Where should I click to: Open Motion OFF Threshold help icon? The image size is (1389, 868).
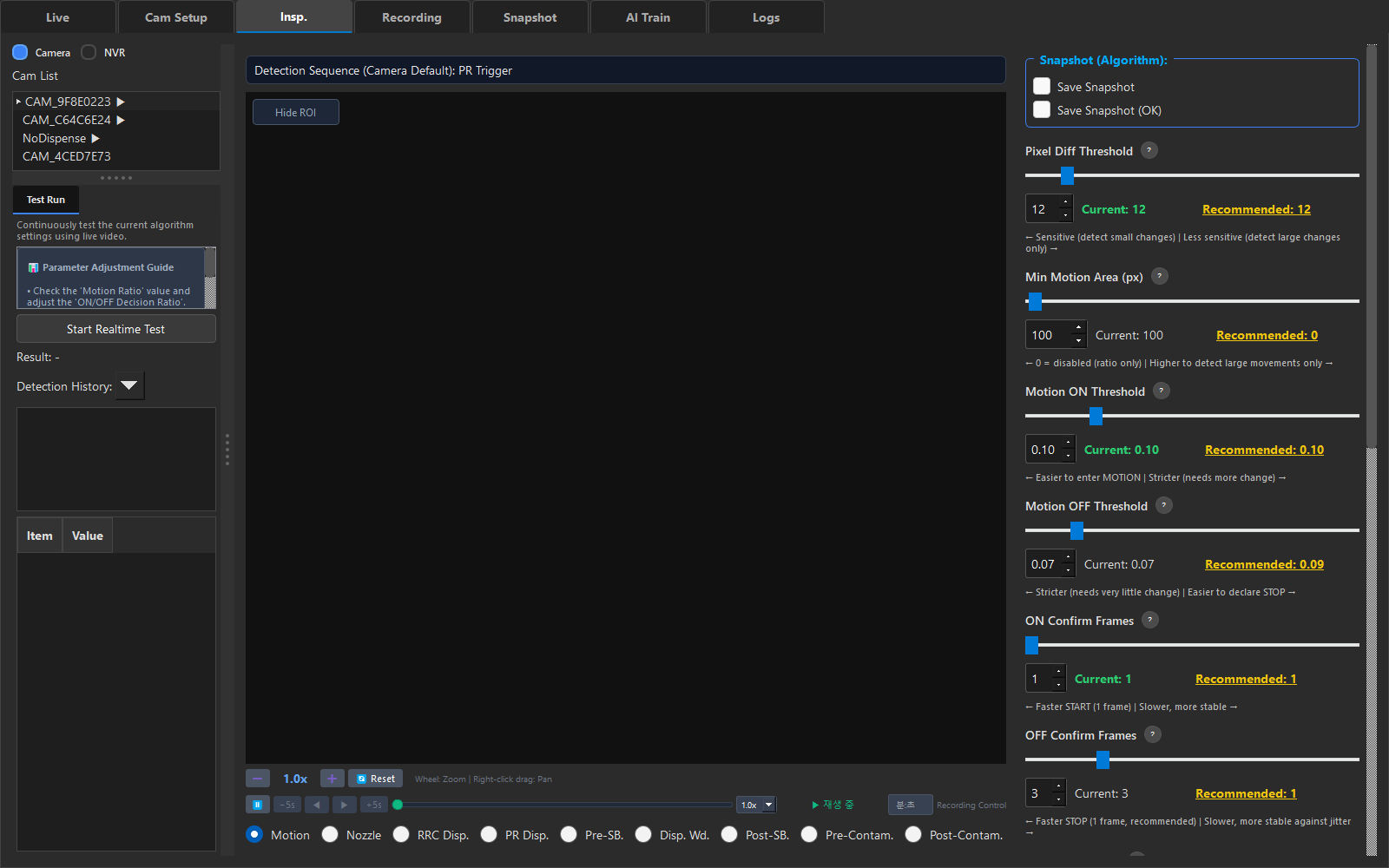pos(1164,505)
